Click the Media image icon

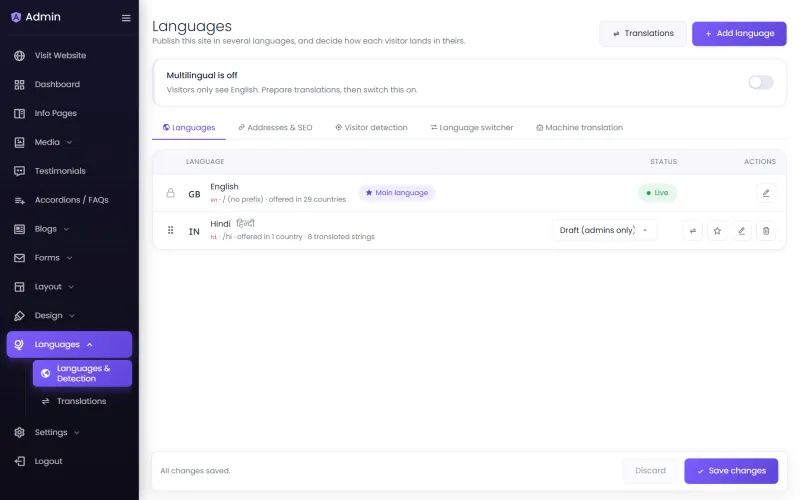click(19, 142)
